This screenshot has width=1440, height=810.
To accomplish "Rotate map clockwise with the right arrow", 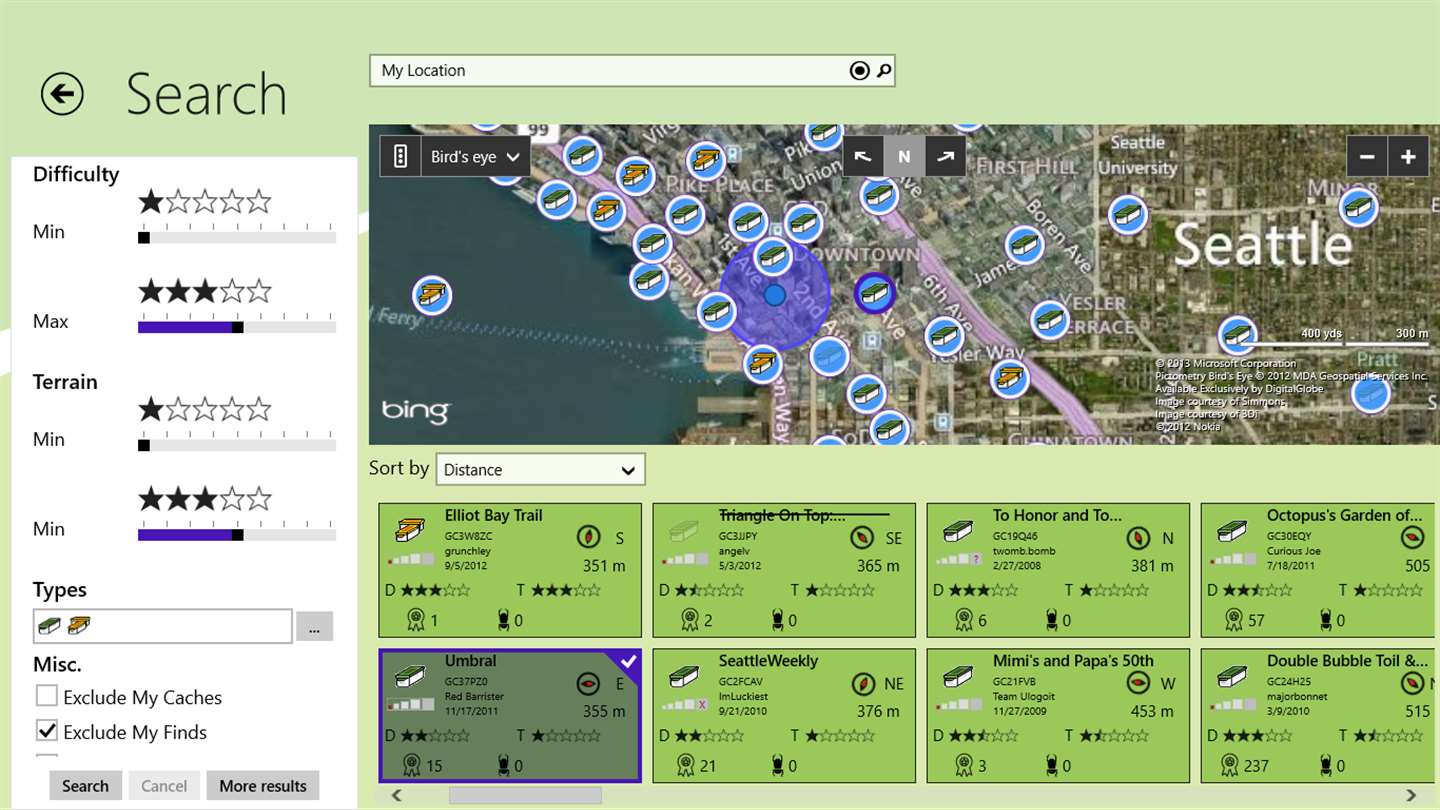I will tap(945, 156).
